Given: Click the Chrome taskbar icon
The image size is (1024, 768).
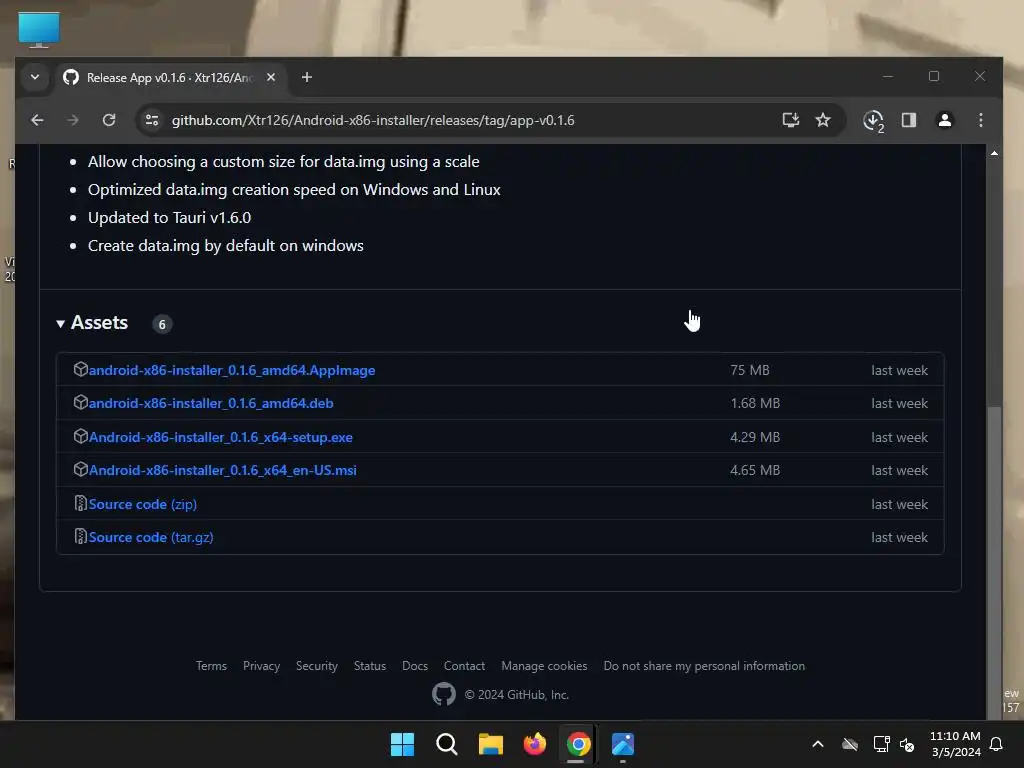Looking at the screenshot, I should tap(579, 744).
